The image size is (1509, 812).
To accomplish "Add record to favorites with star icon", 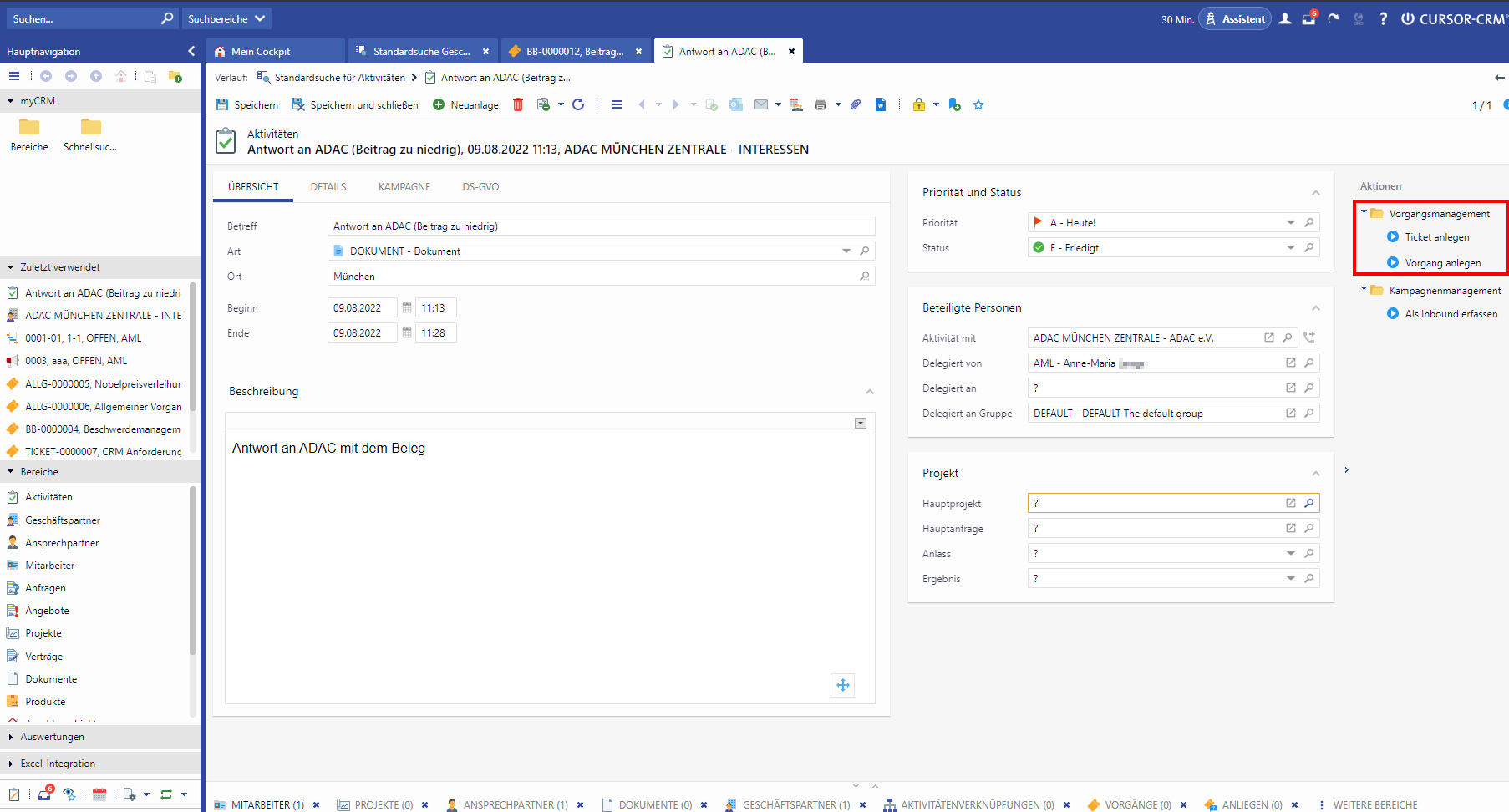I will (x=978, y=104).
